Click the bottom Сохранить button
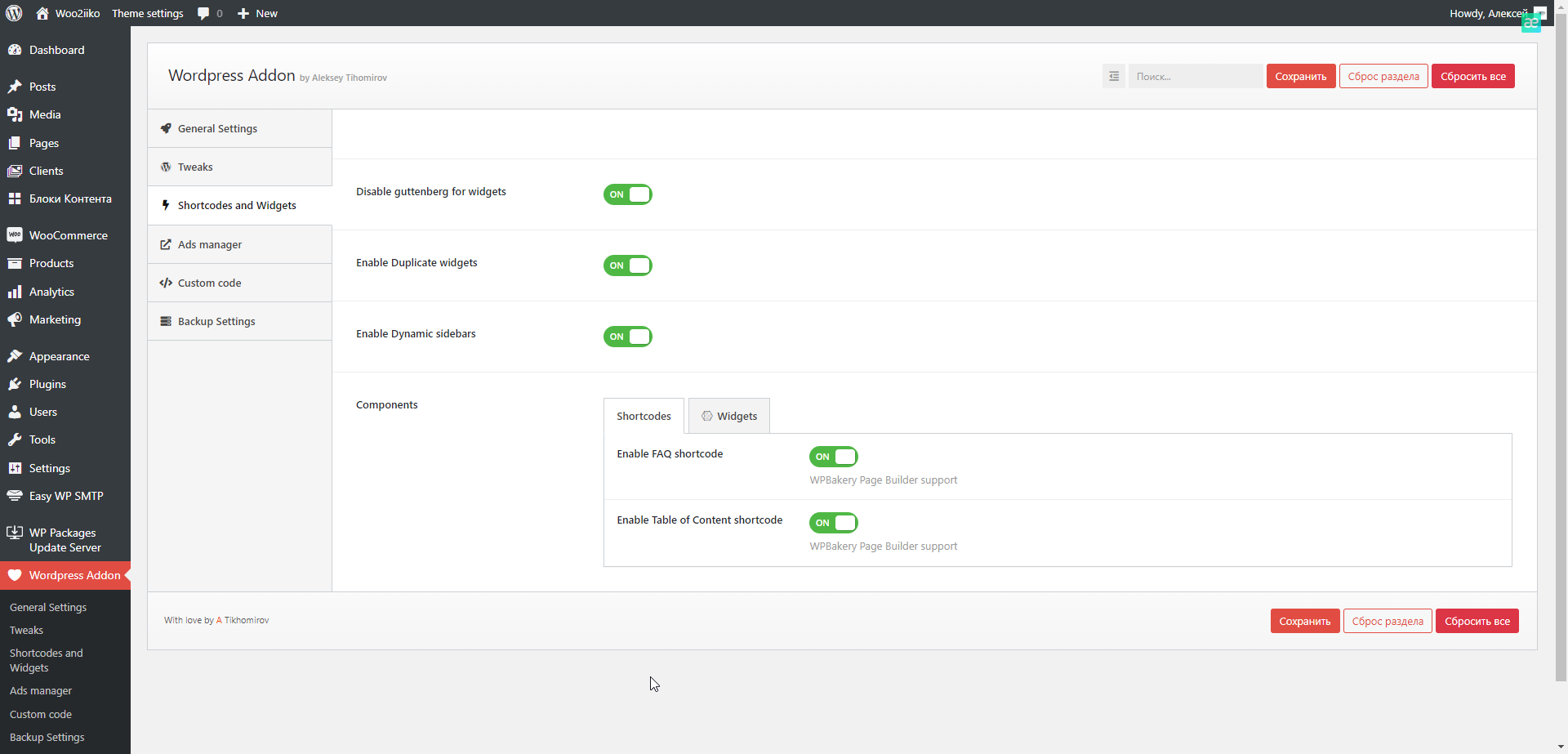This screenshot has height=754, width=1568. (1305, 621)
